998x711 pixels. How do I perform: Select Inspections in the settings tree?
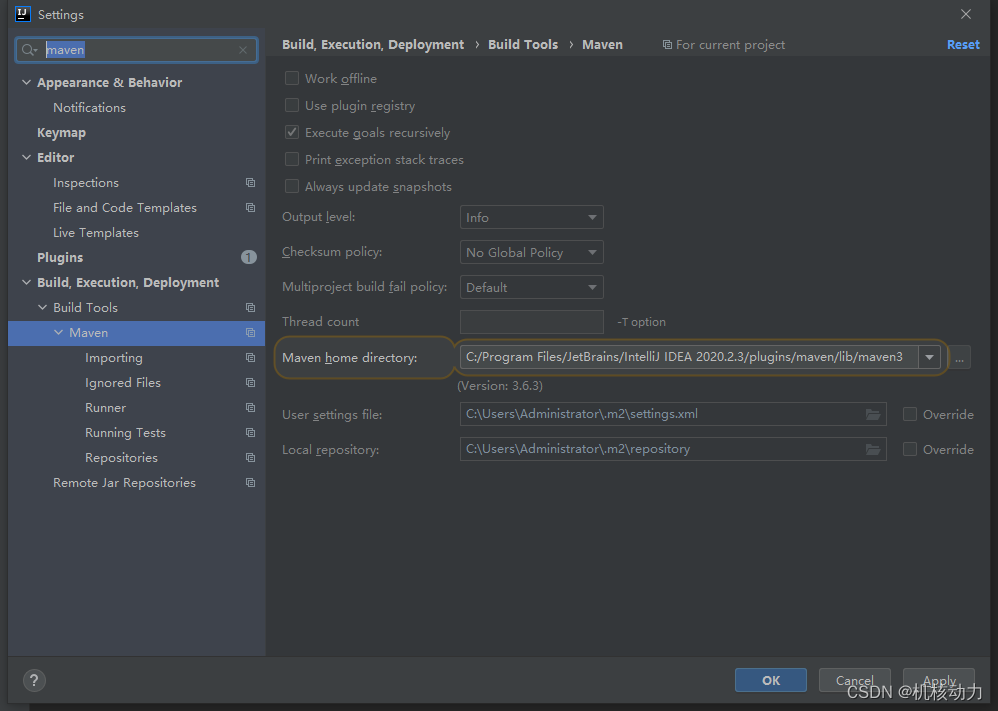[86, 183]
